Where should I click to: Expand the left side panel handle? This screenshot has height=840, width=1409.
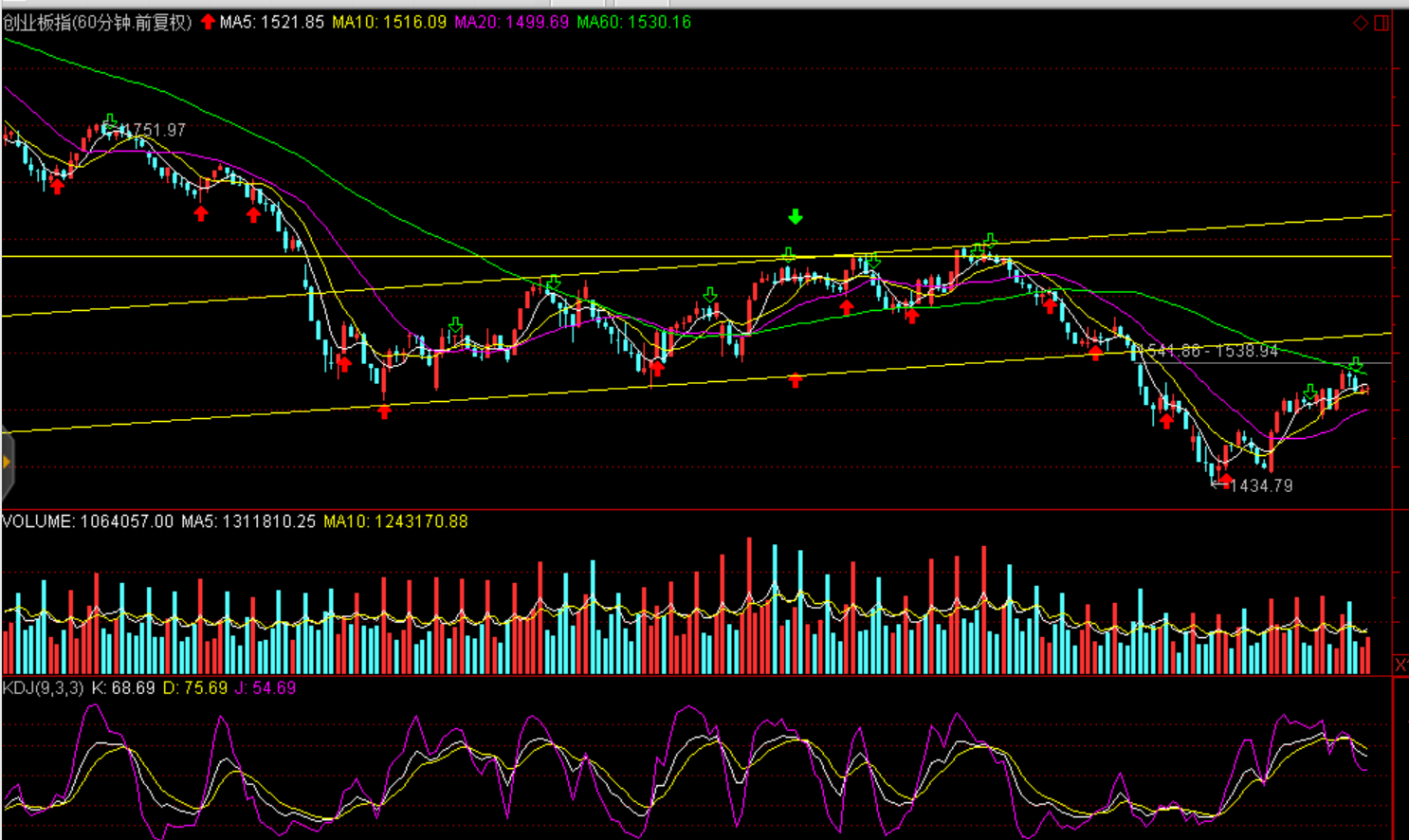point(7,463)
